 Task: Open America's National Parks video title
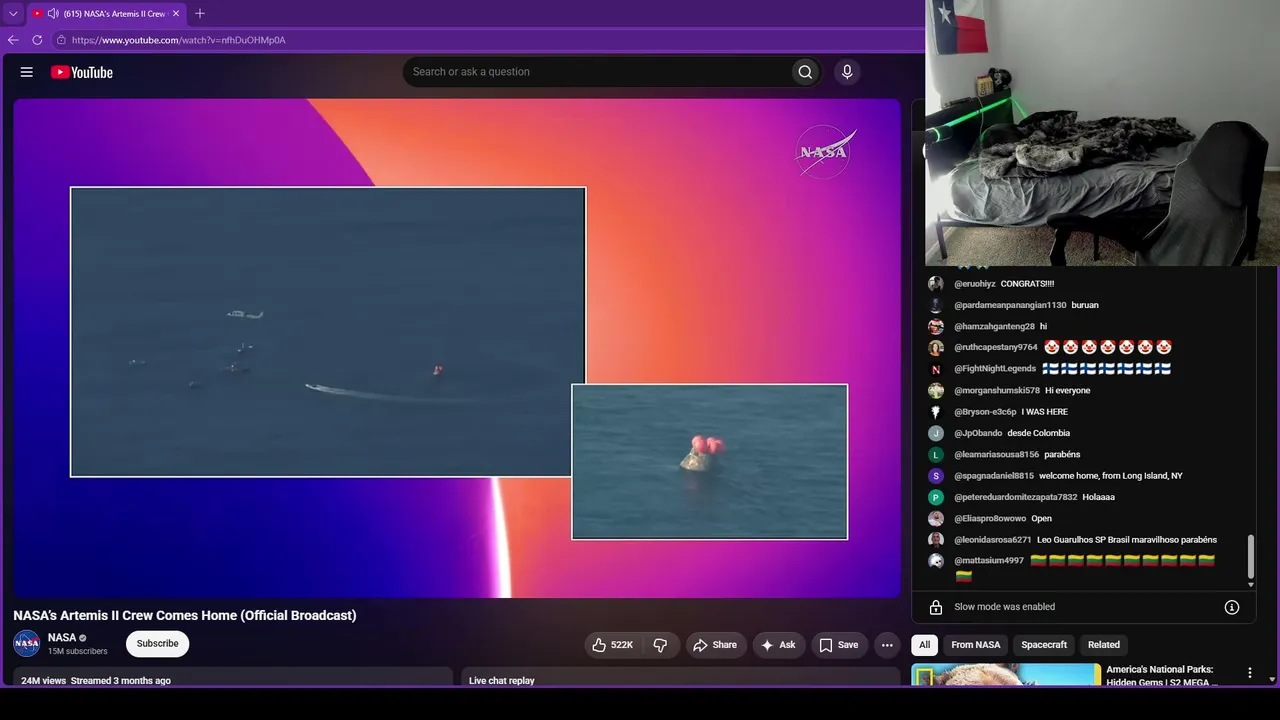coord(1160,676)
